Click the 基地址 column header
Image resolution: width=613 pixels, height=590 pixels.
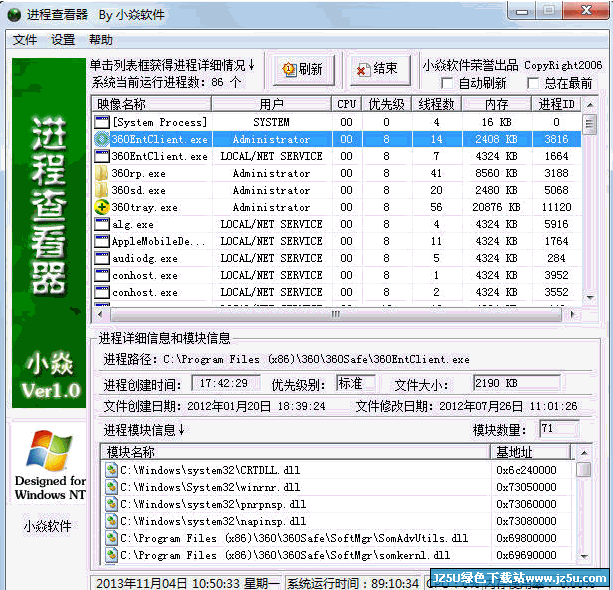tap(531, 452)
